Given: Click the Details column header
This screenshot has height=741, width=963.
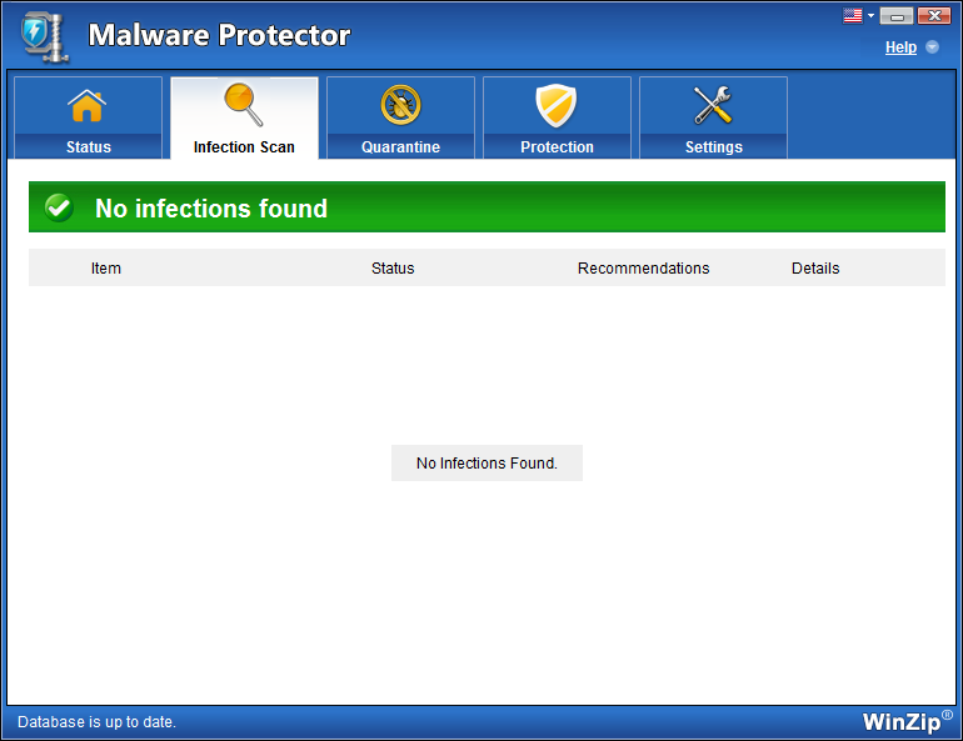Looking at the screenshot, I should pos(815,268).
